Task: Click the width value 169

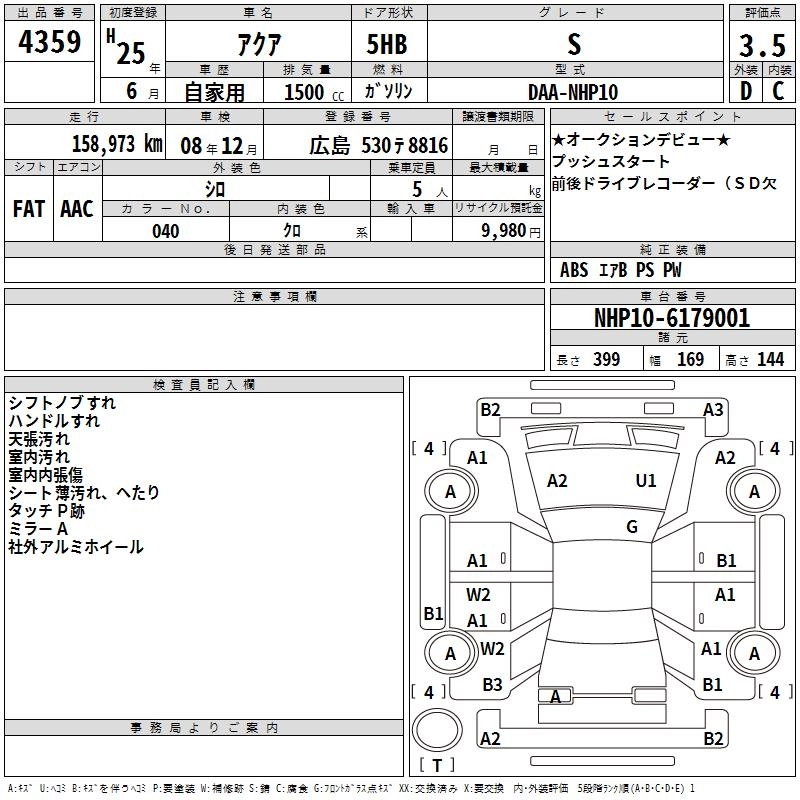Action: (690, 360)
